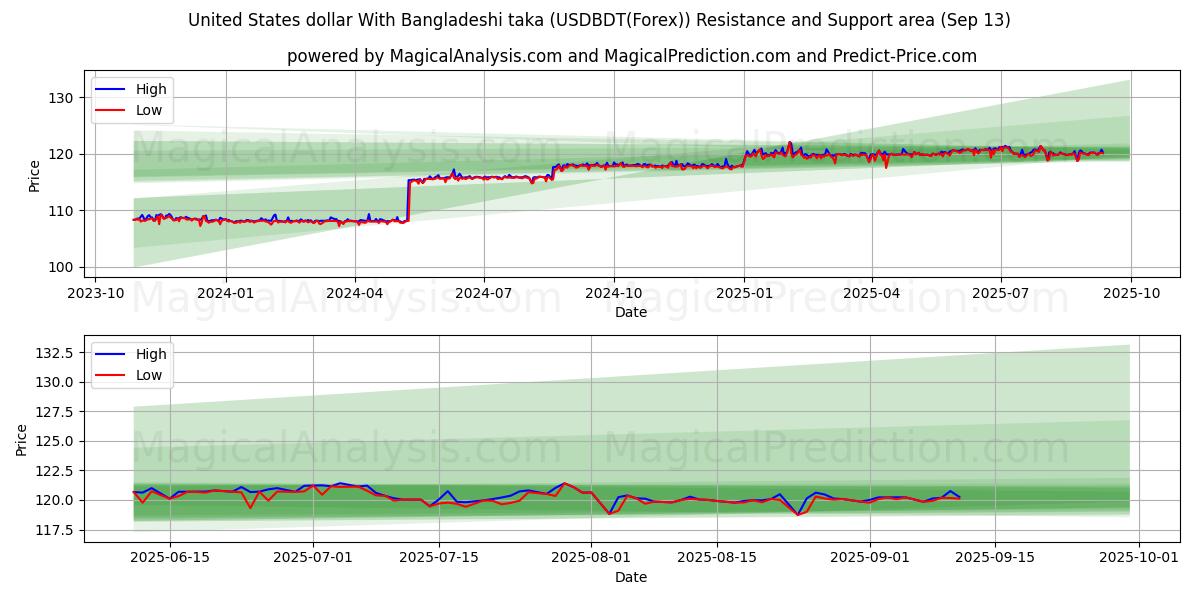The image size is (1200, 600).
Task: Click the chart title mentioning USDBDT(Forex)
Action: [599, 20]
